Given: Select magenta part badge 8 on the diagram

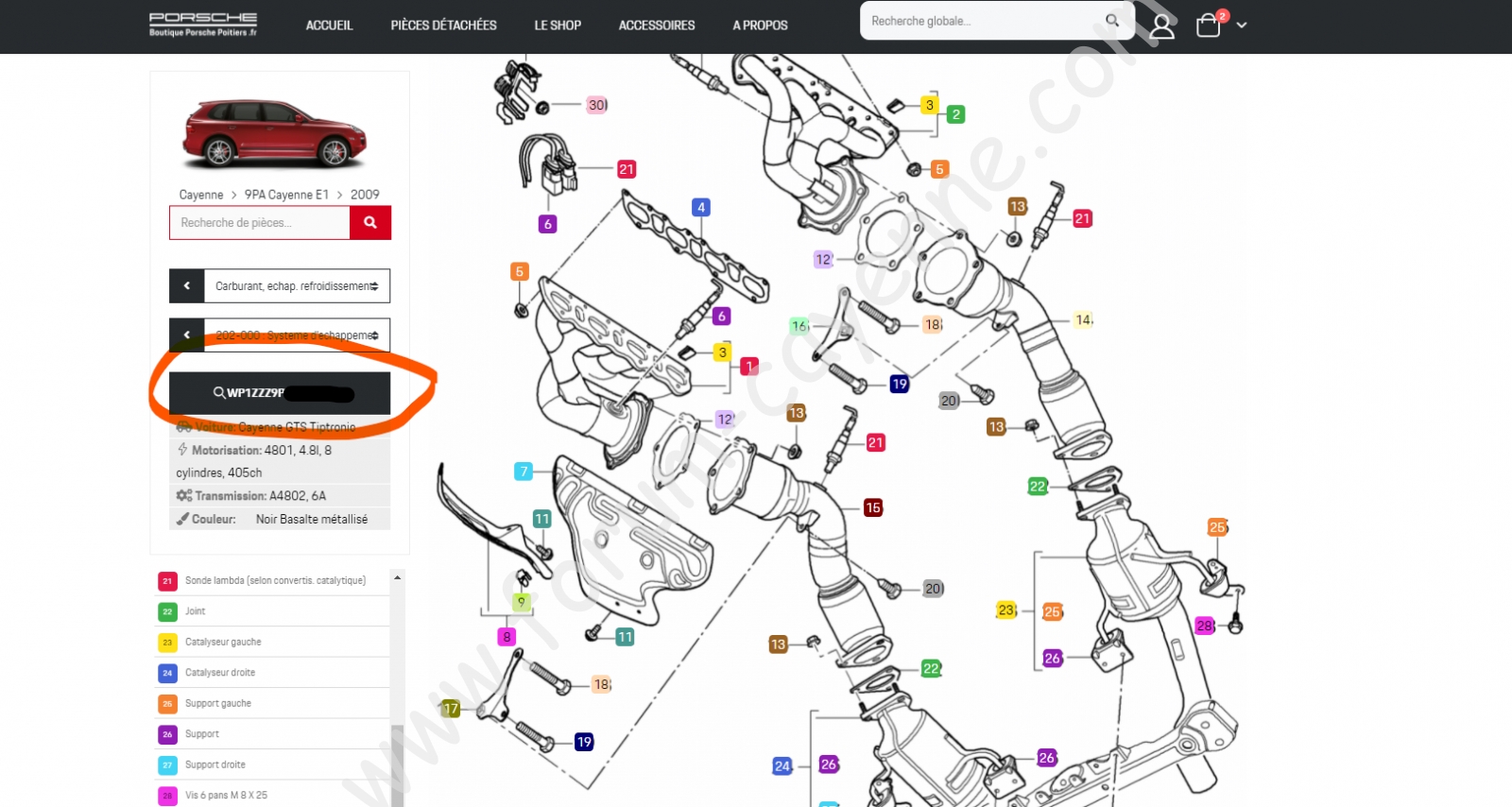Looking at the screenshot, I should pos(507,637).
